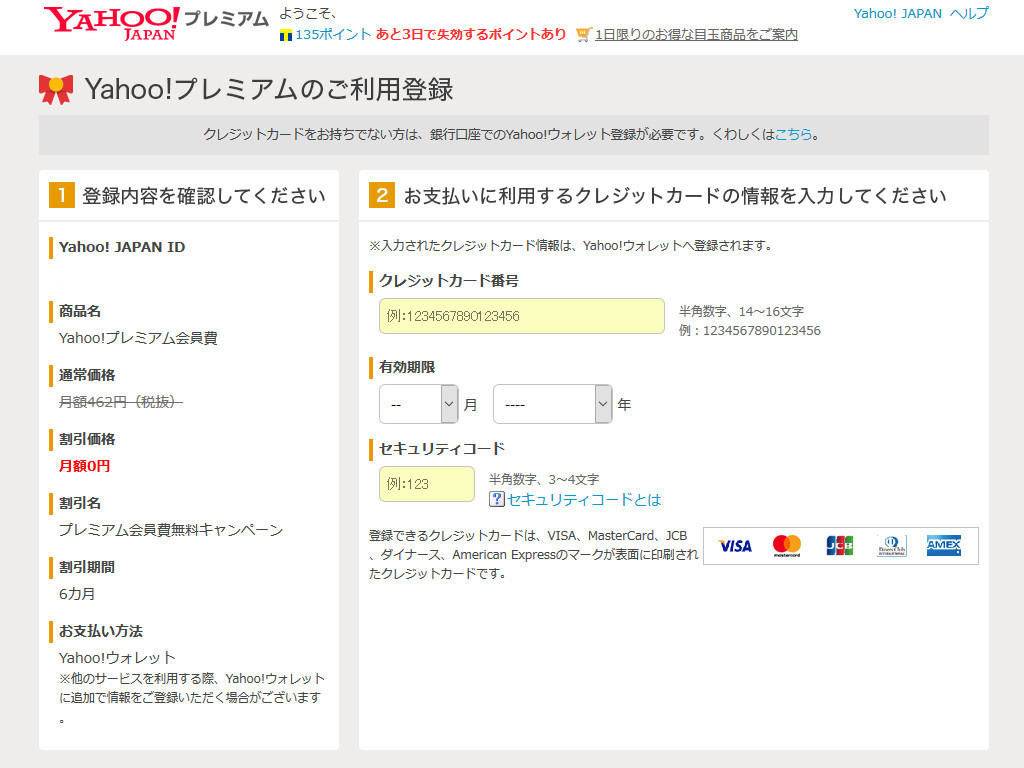Image resolution: width=1024 pixels, height=768 pixels.
Task: Click the 商品名 label
Action: pyautogui.click(x=80, y=311)
